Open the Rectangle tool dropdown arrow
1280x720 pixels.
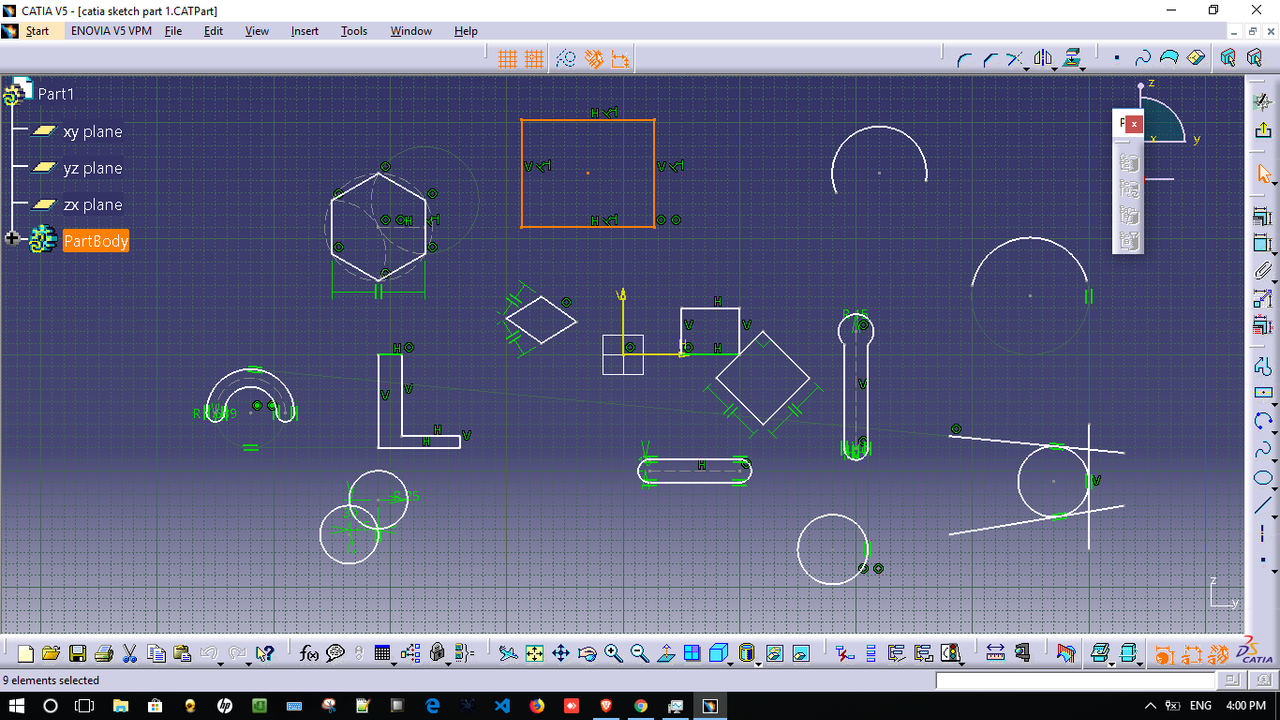pos(1272,402)
